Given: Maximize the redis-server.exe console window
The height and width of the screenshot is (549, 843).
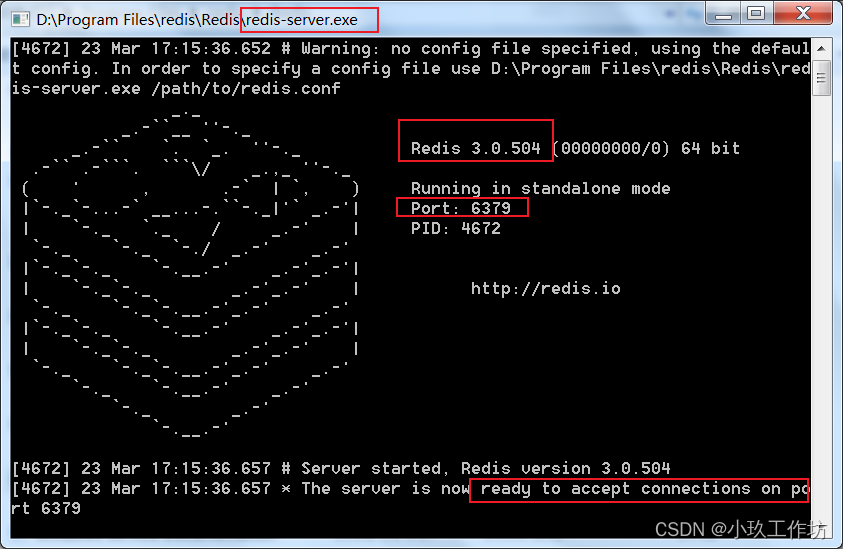Looking at the screenshot, I should point(756,13).
